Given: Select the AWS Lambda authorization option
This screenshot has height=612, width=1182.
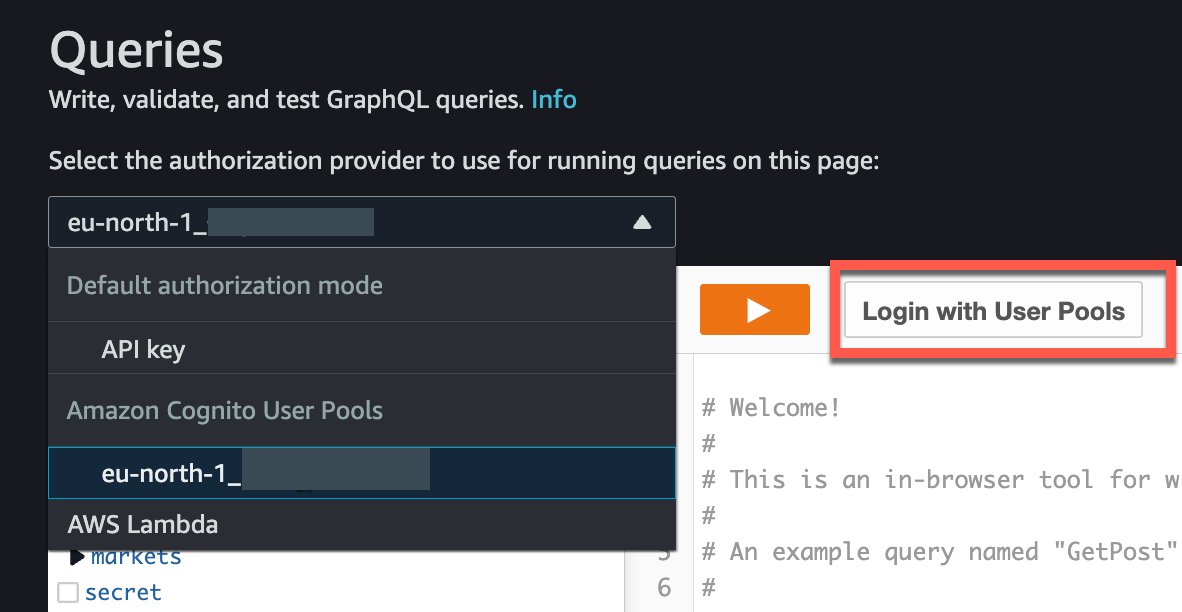Looking at the screenshot, I should (362, 524).
